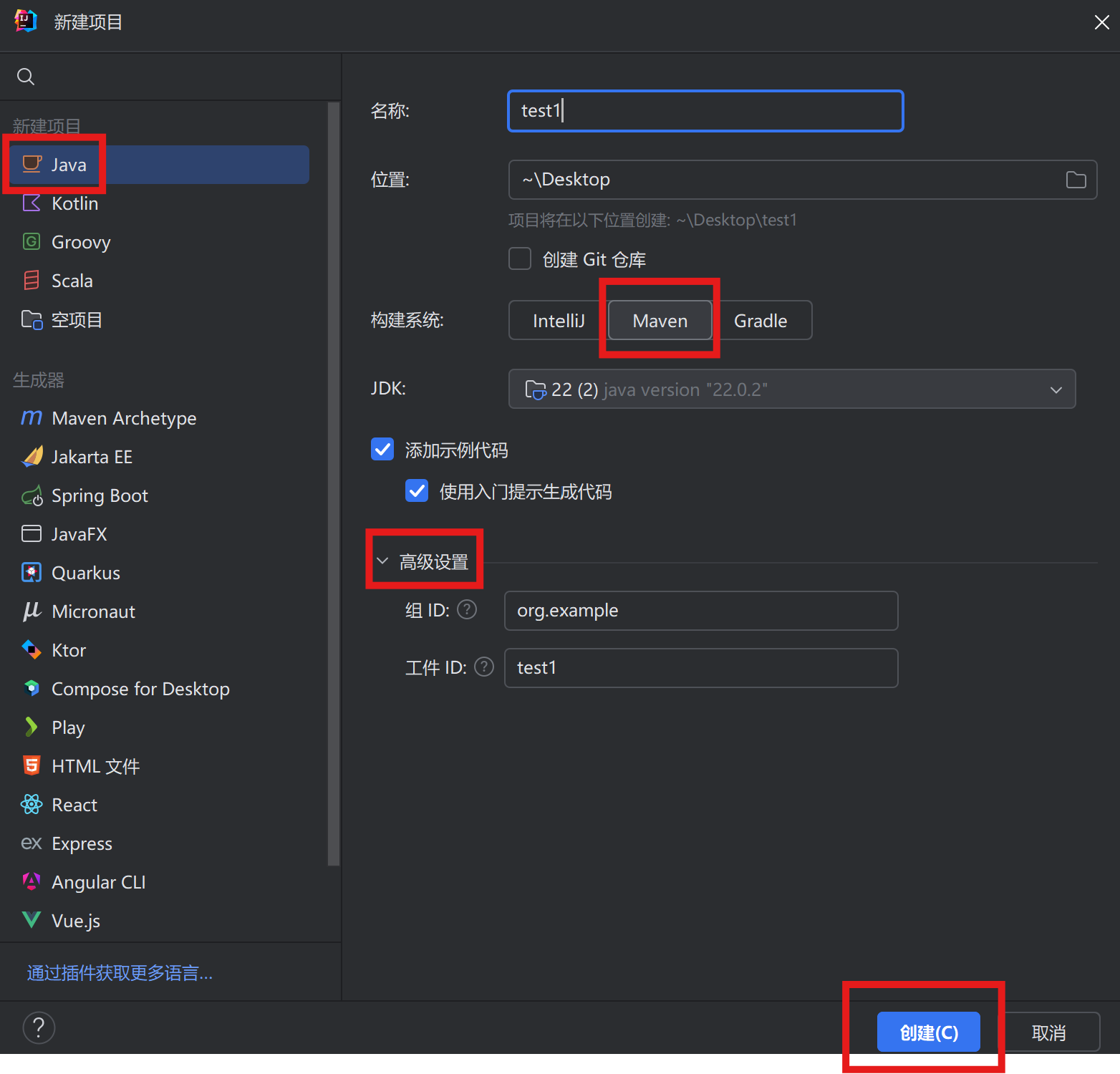Choose Spring Boot generator
Viewport: 1120px width, 1074px height.
[x=160, y=495]
